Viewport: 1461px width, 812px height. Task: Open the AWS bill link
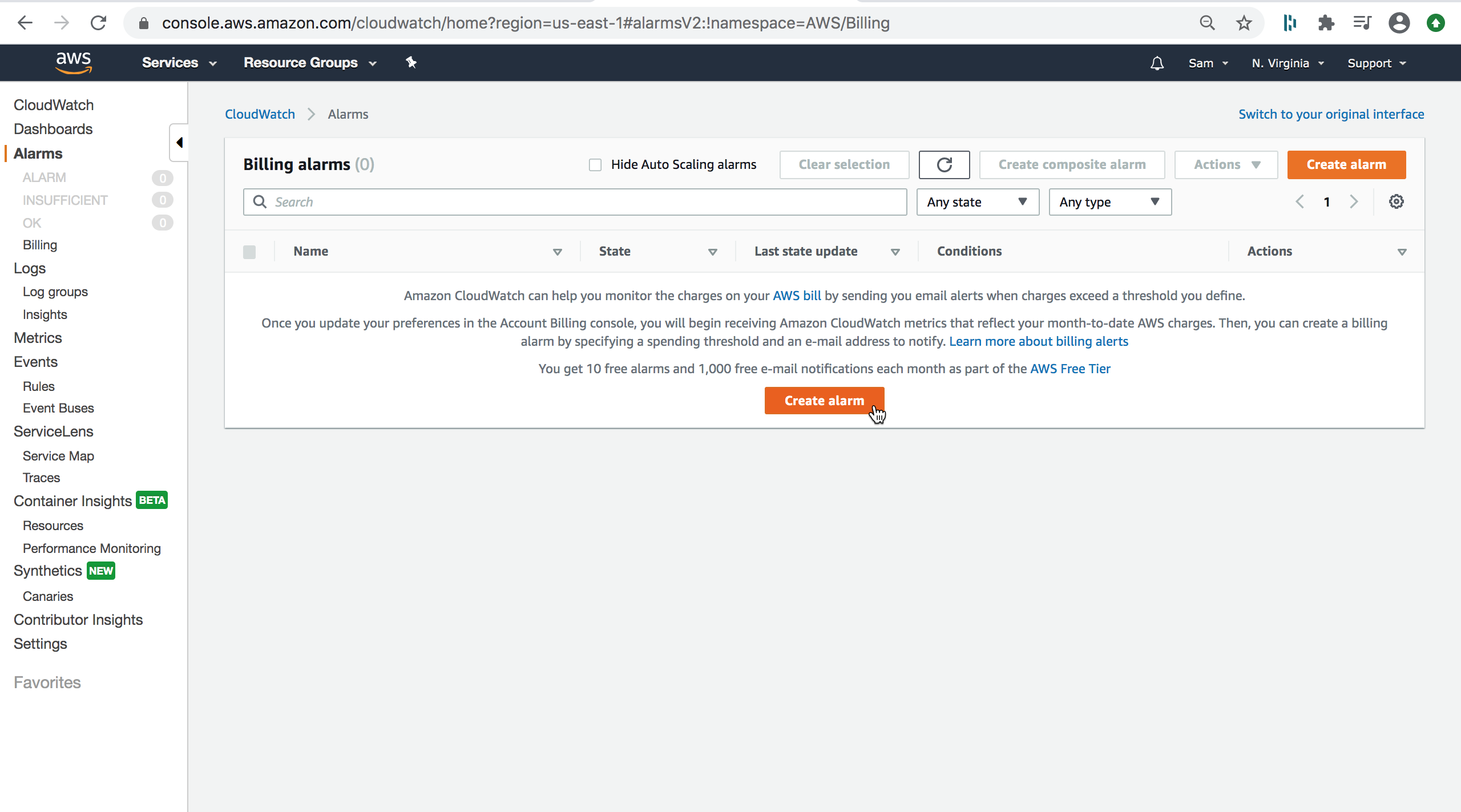(x=797, y=296)
